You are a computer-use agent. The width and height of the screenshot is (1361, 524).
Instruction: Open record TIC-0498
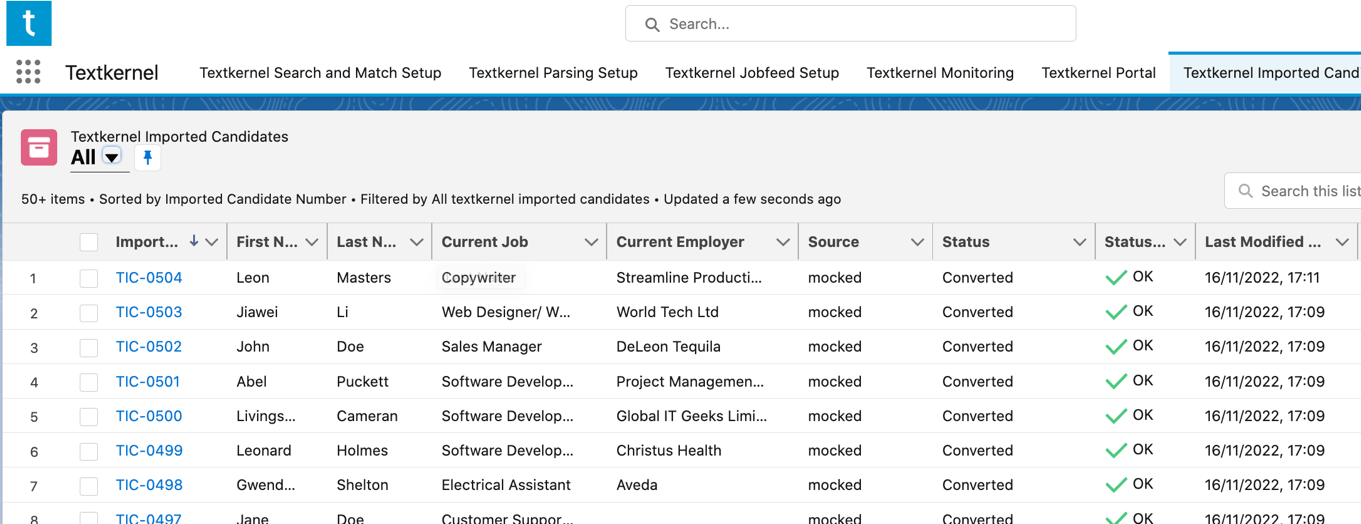click(149, 485)
